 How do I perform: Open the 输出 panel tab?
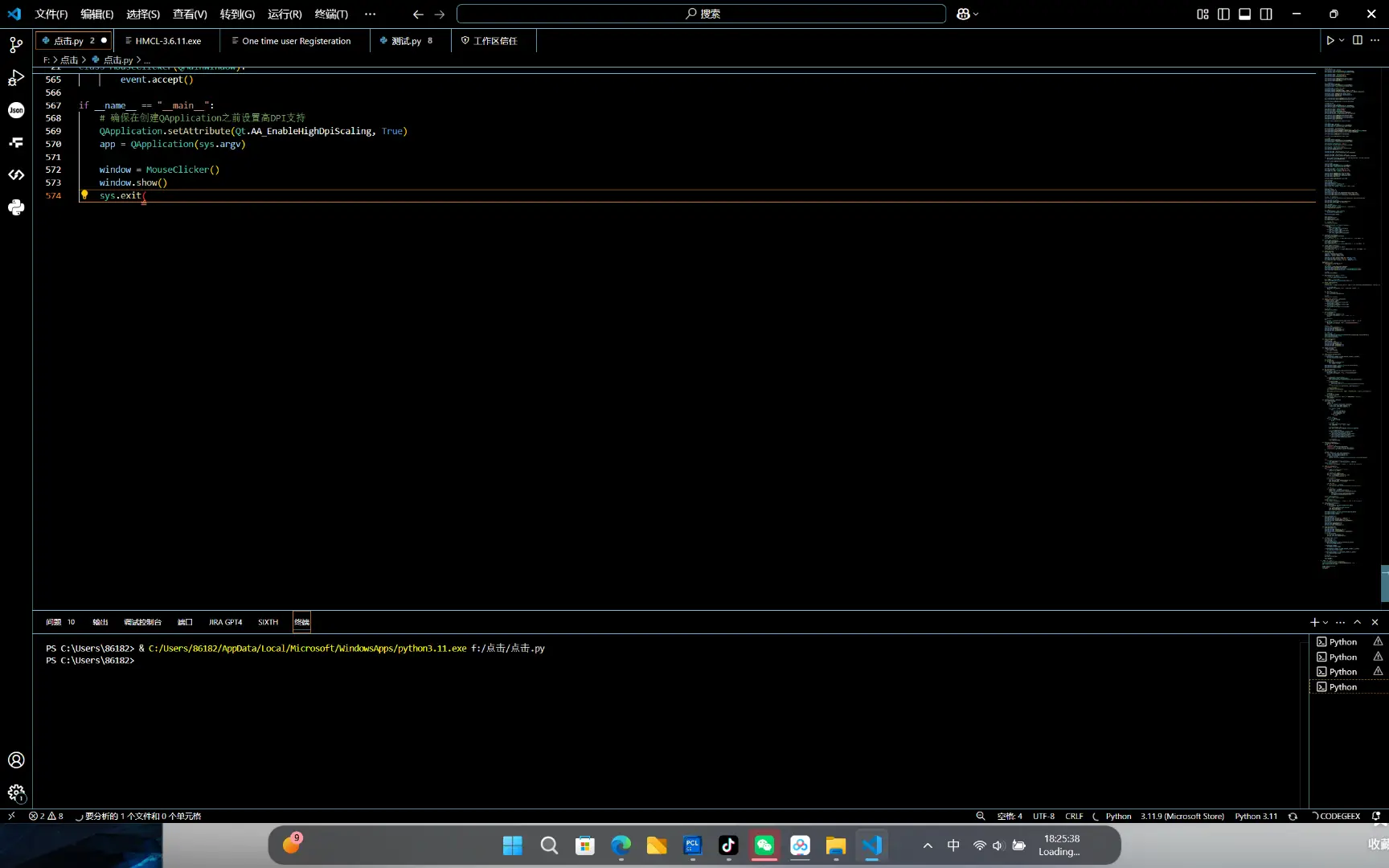point(100,622)
